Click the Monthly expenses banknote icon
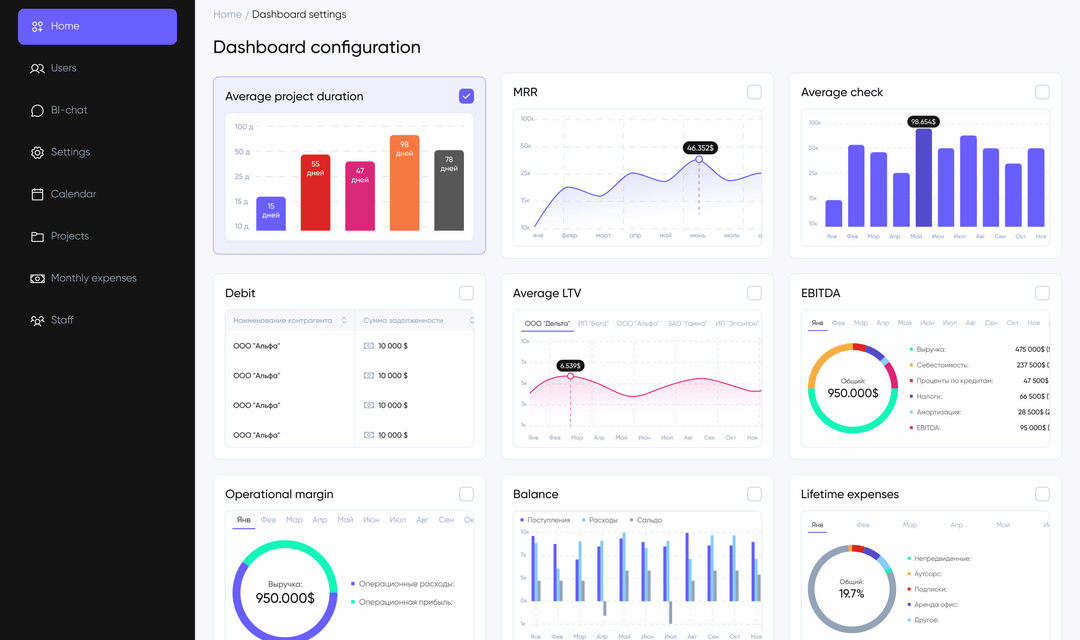This screenshot has width=1080, height=640. (37, 279)
